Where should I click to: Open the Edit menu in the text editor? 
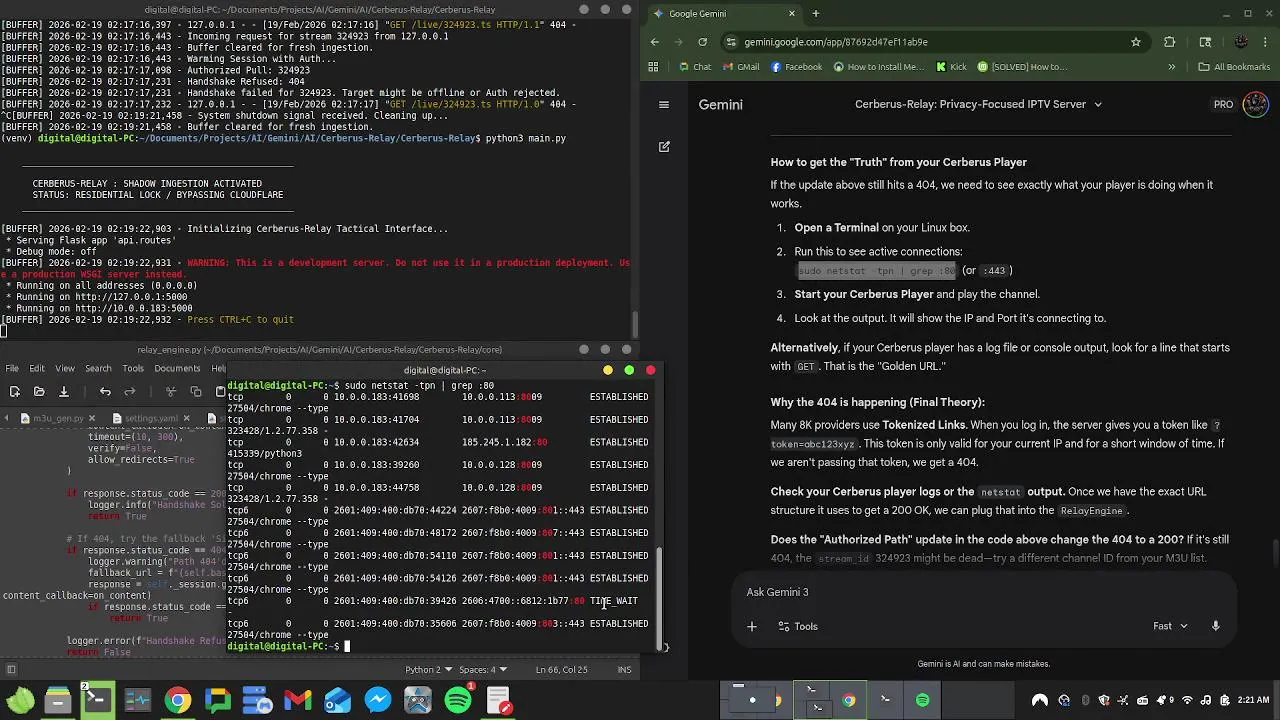coord(37,368)
